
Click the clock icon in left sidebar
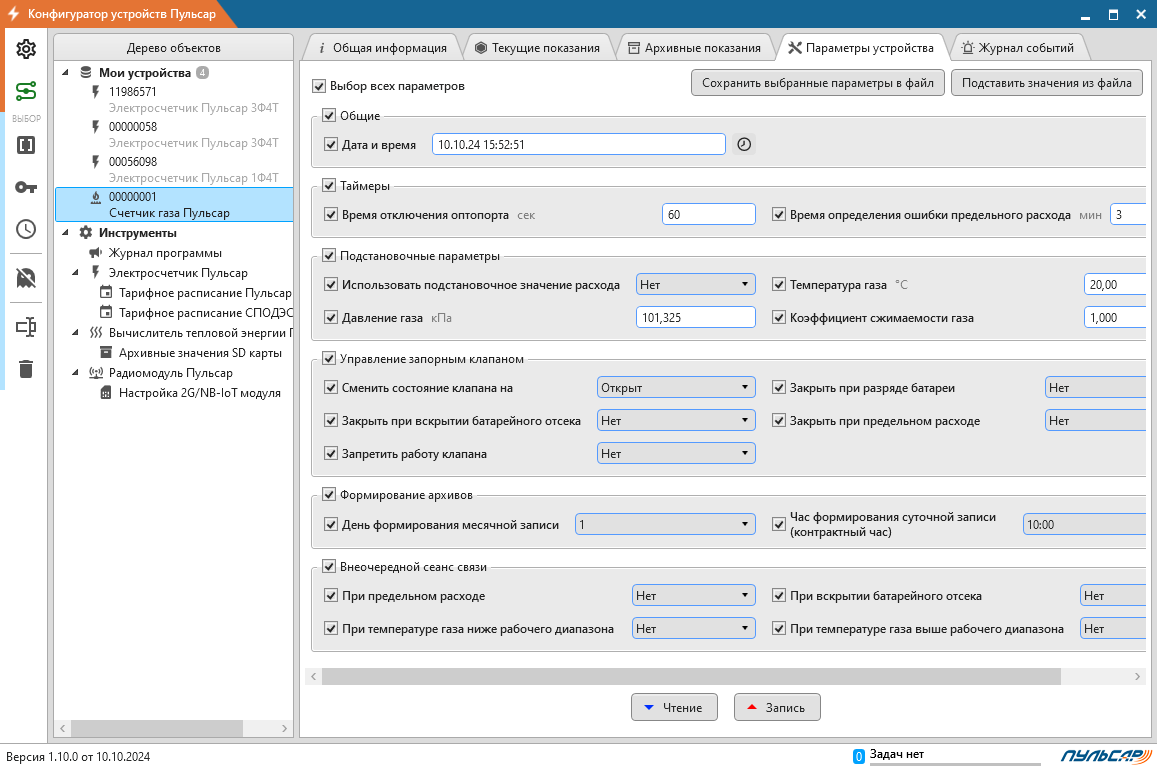26,229
